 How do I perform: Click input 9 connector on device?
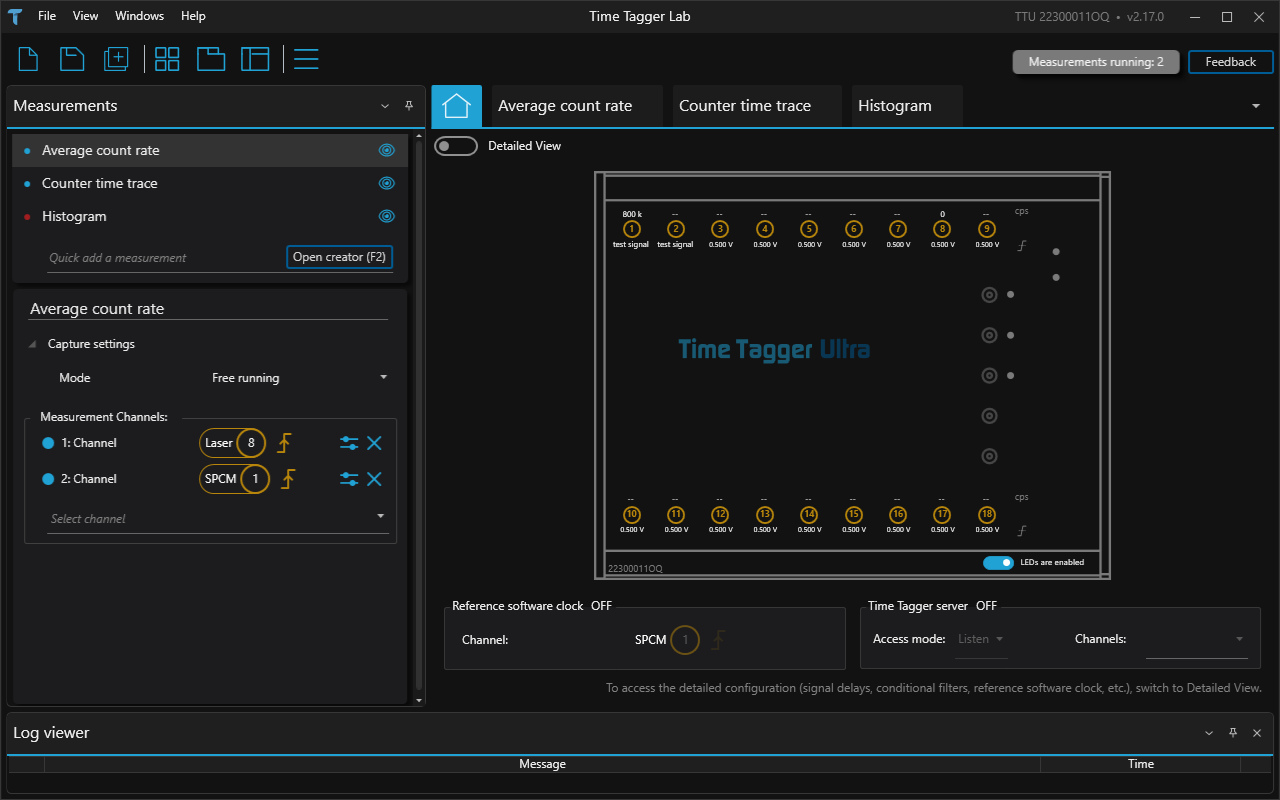click(987, 229)
